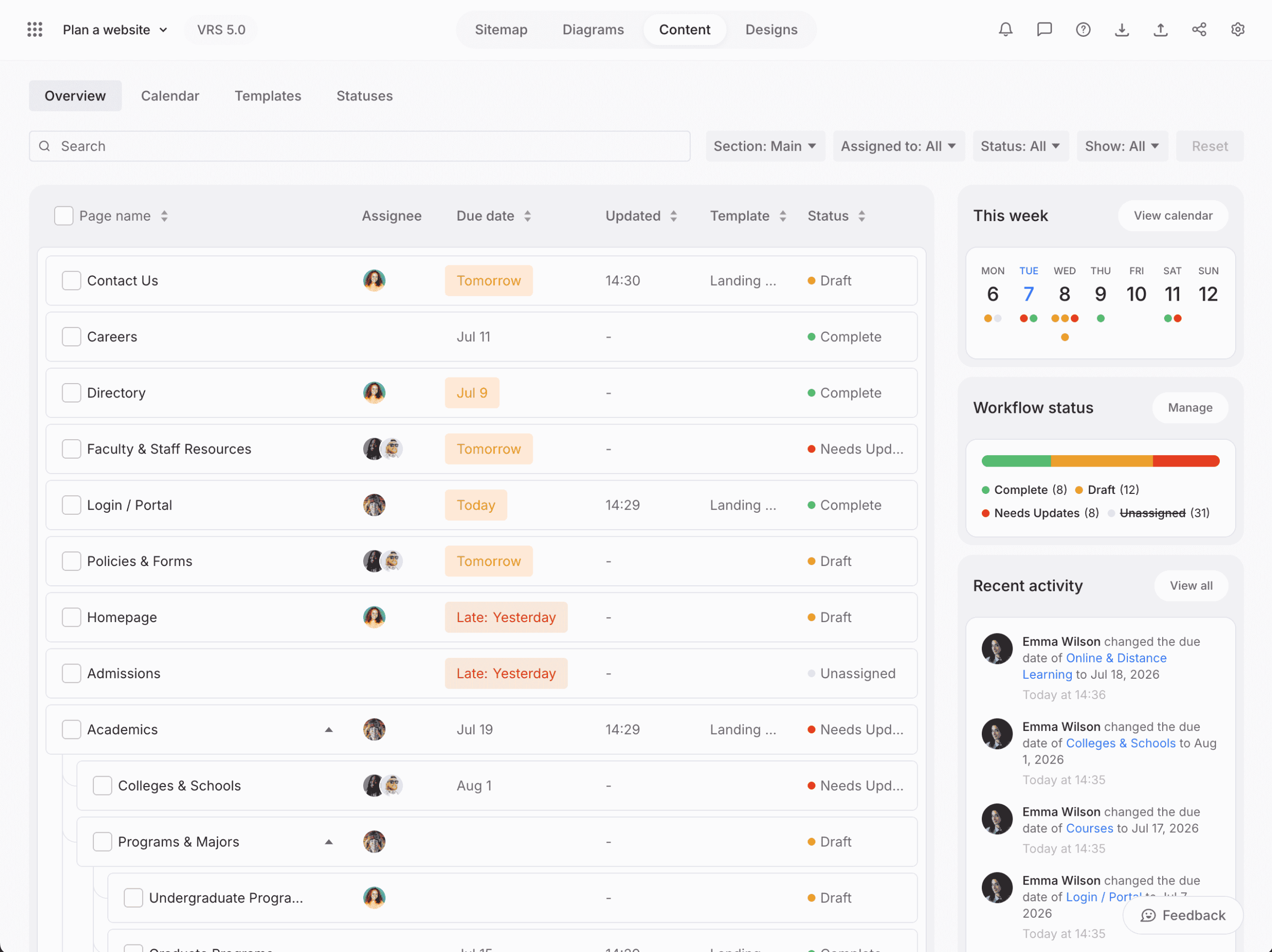Open notifications bell icon
This screenshot has height=952, width=1272.
pos(1005,29)
